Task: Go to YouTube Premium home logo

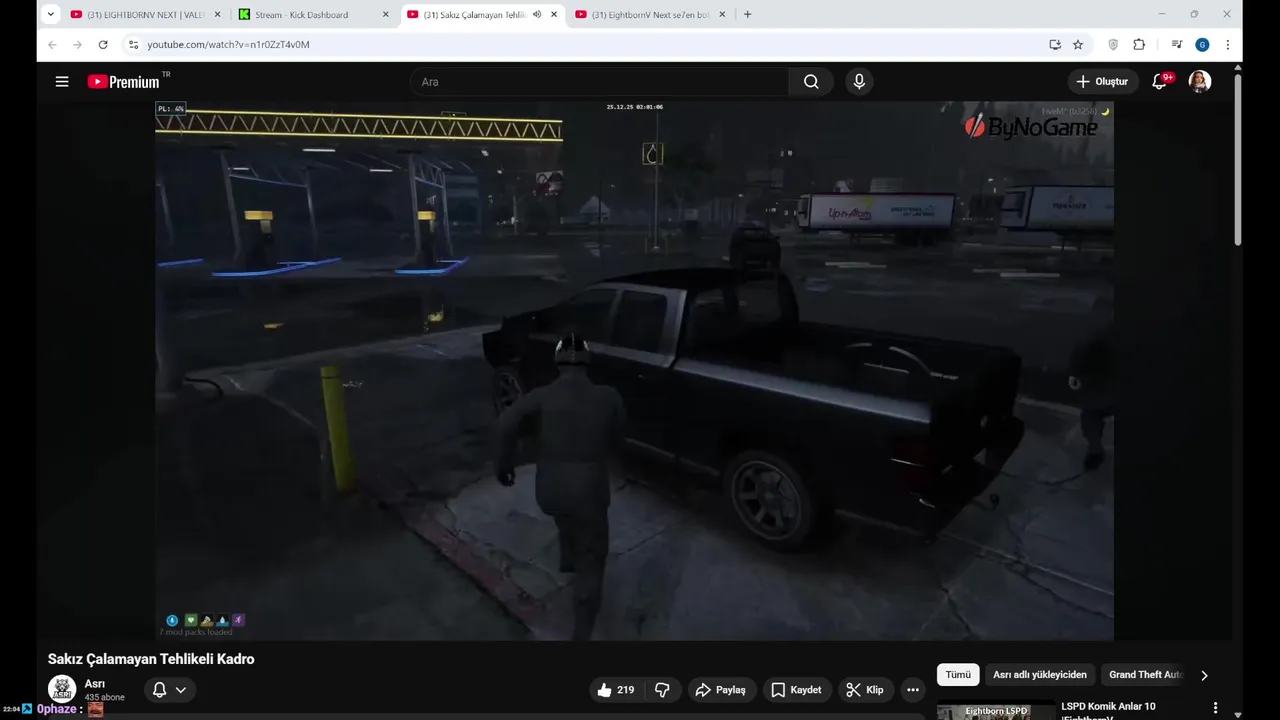Action: [123, 82]
